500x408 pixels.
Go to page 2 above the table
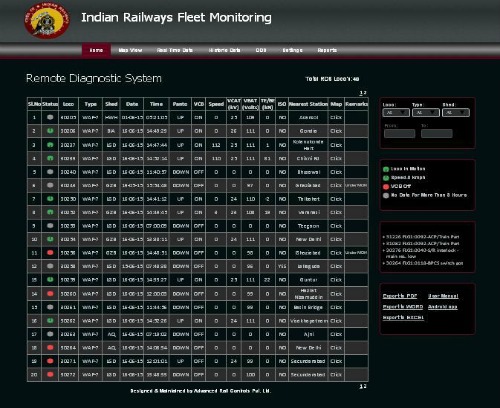365,93
